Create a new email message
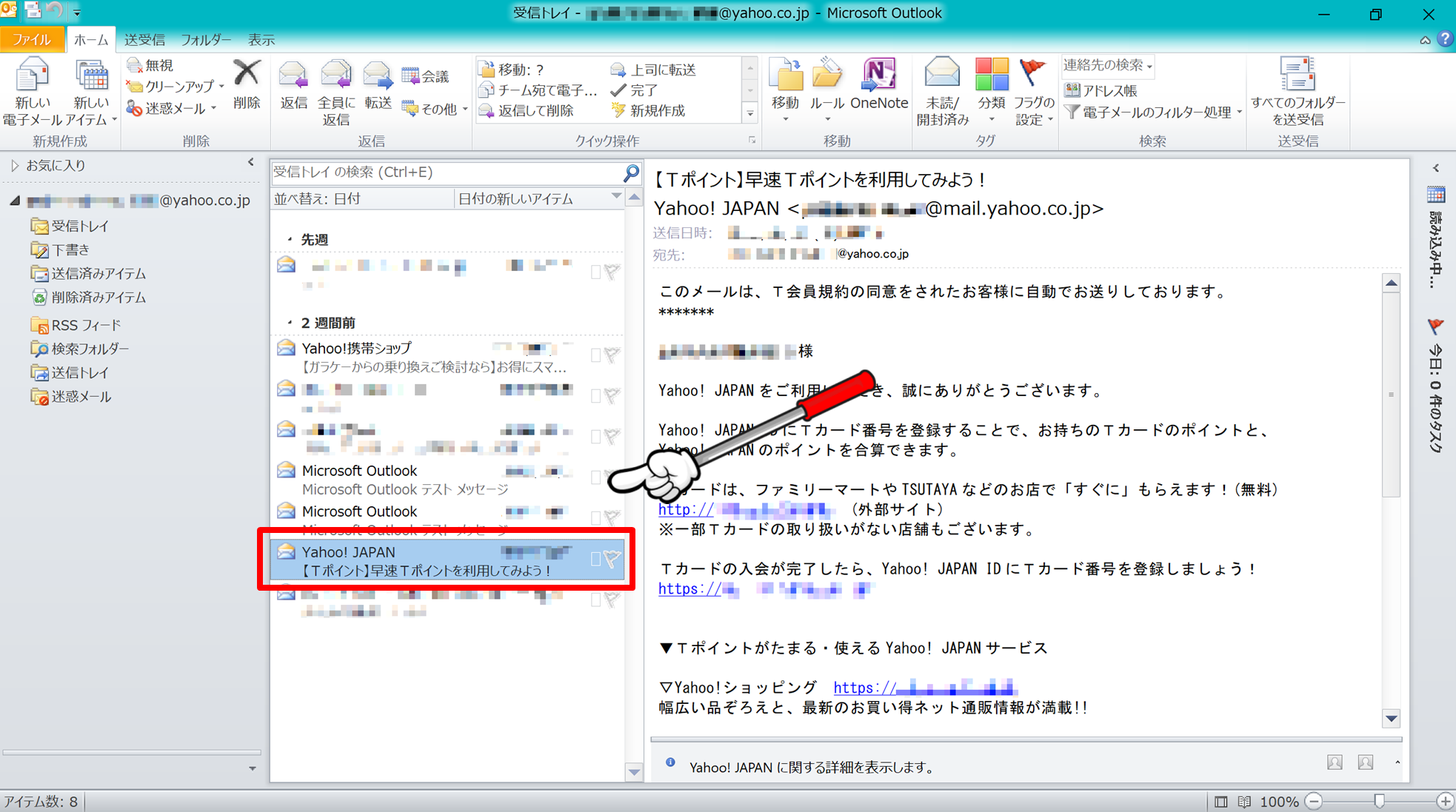1456x812 pixels. coord(31,90)
